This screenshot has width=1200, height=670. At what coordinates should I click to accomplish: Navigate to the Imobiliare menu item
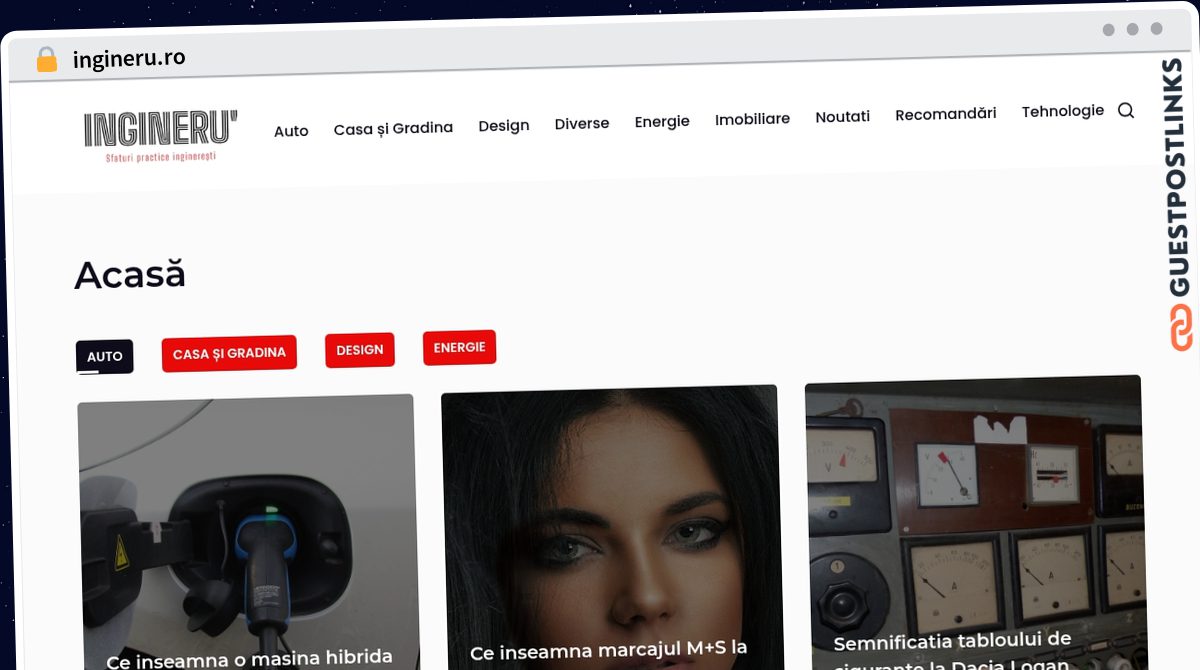click(752, 119)
